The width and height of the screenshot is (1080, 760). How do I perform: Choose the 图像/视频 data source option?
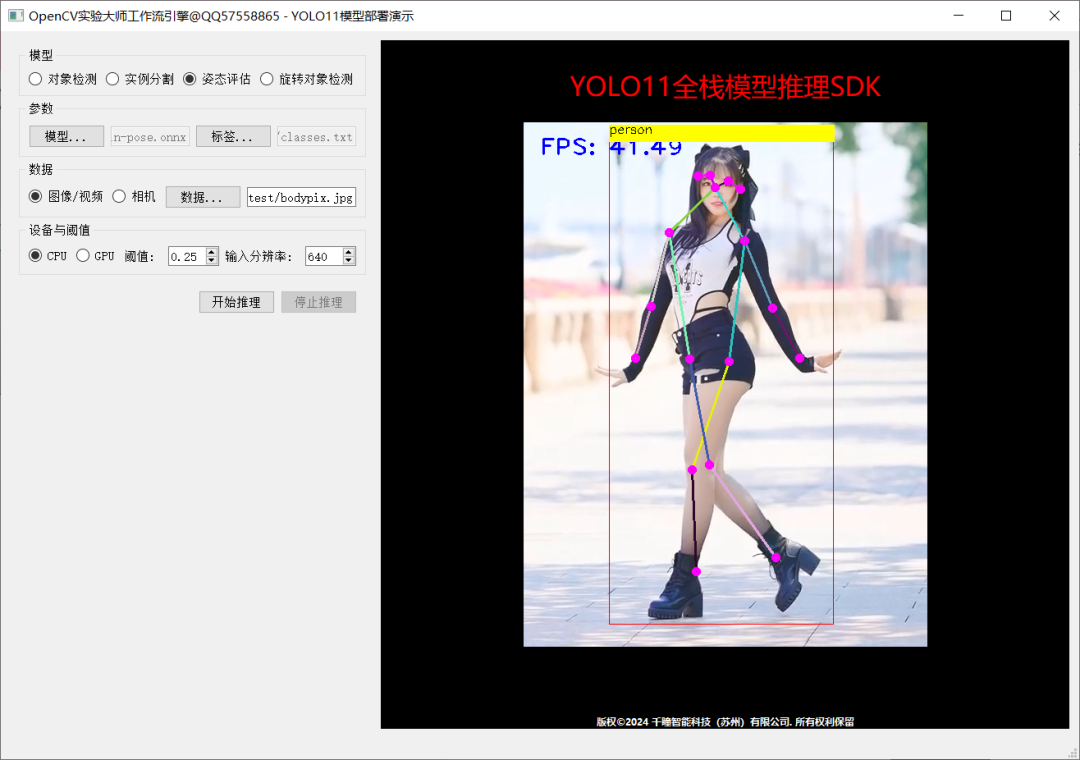[x=65, y=196]
